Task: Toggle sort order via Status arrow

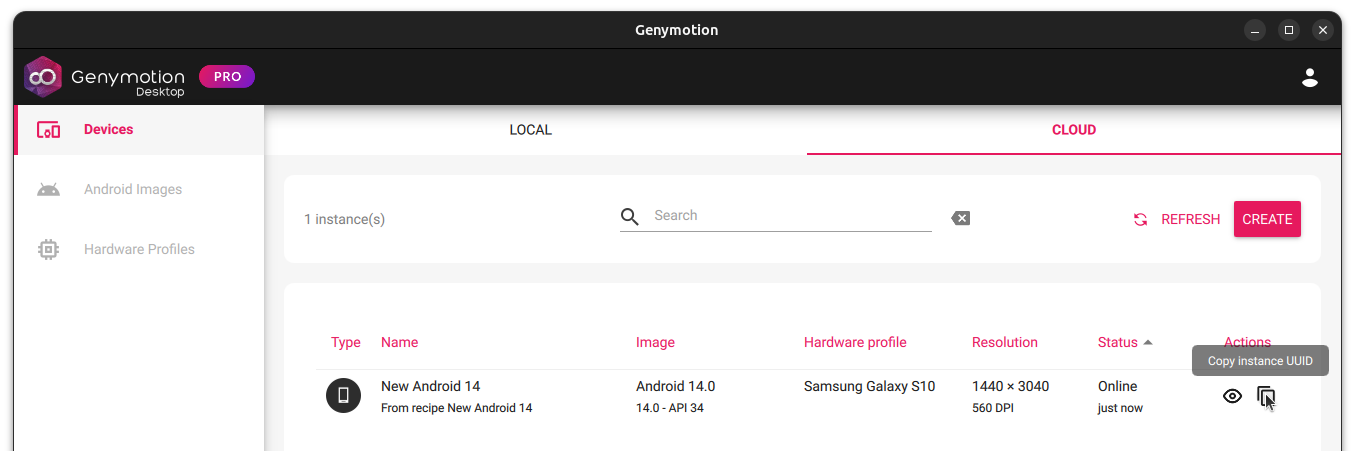Action: pos(1148,343)
